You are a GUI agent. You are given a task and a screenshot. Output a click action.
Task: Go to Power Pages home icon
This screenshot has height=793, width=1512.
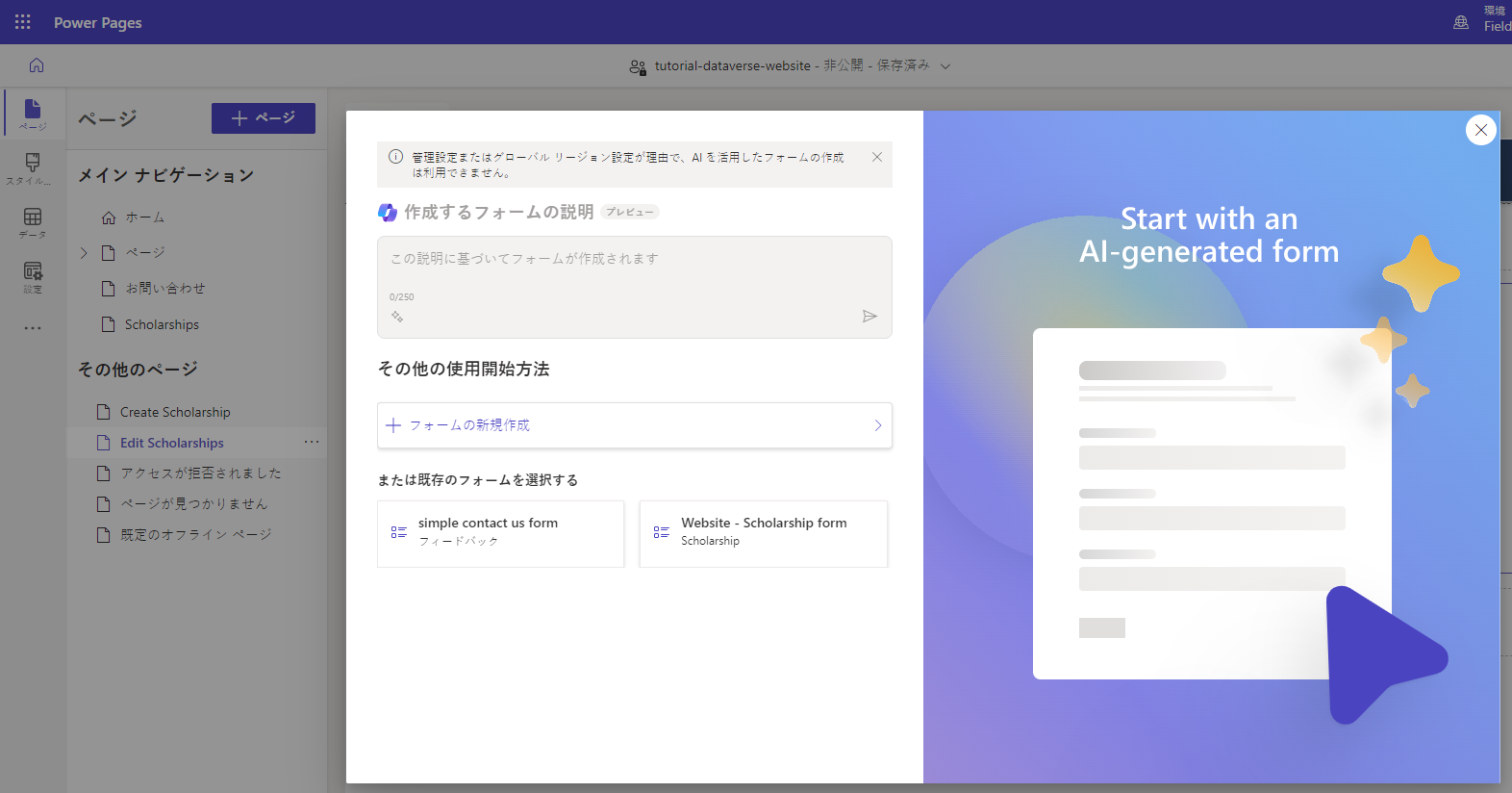tap(37, 65)
